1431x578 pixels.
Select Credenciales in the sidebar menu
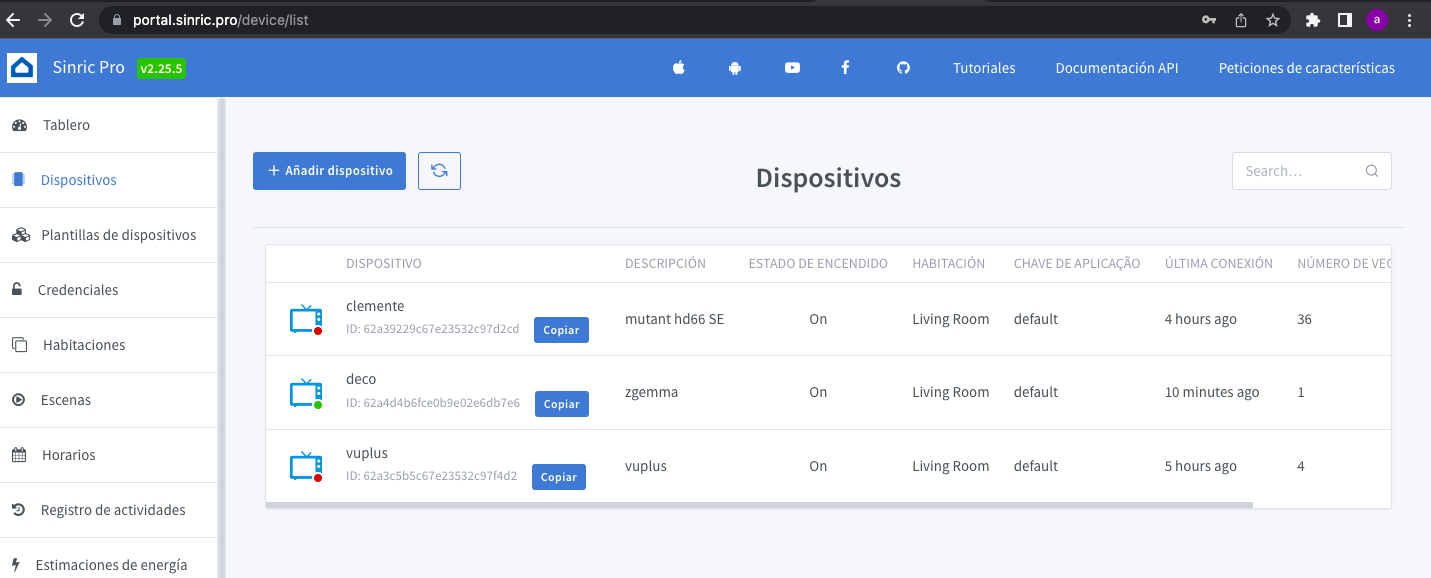[x=78, y=290]
